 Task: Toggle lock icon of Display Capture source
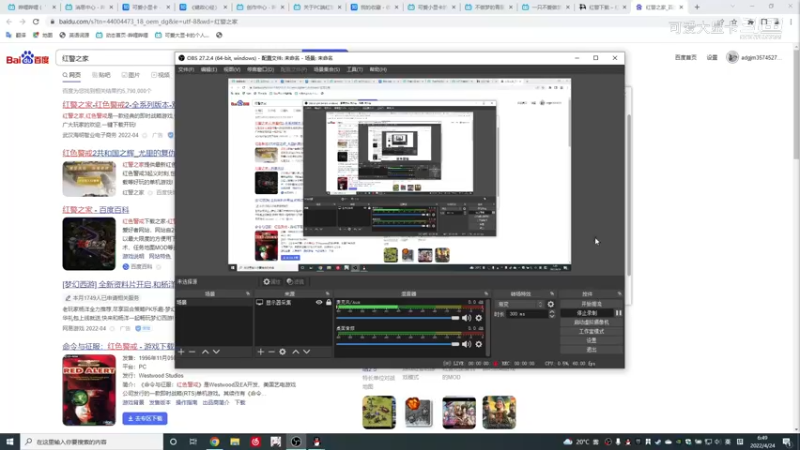(x=329, y=303)
